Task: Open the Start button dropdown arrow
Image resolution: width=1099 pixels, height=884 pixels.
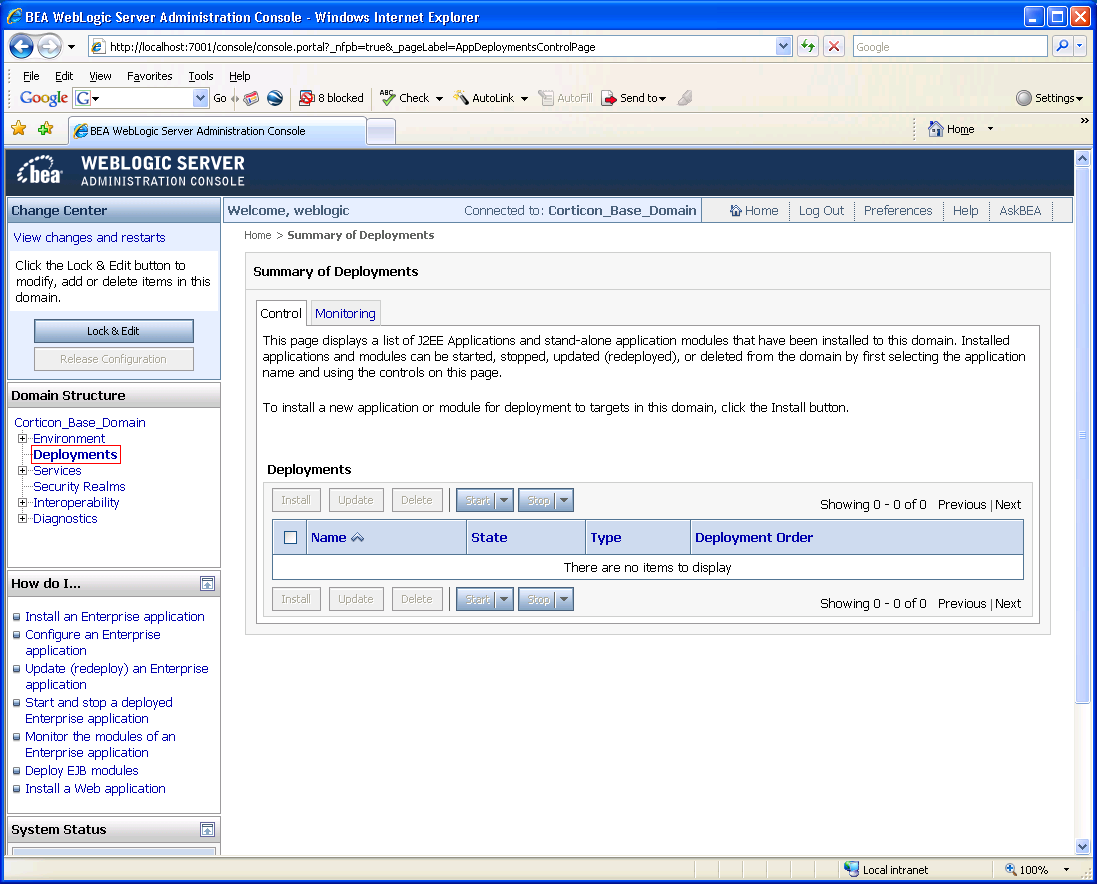Action: (502, 500)
